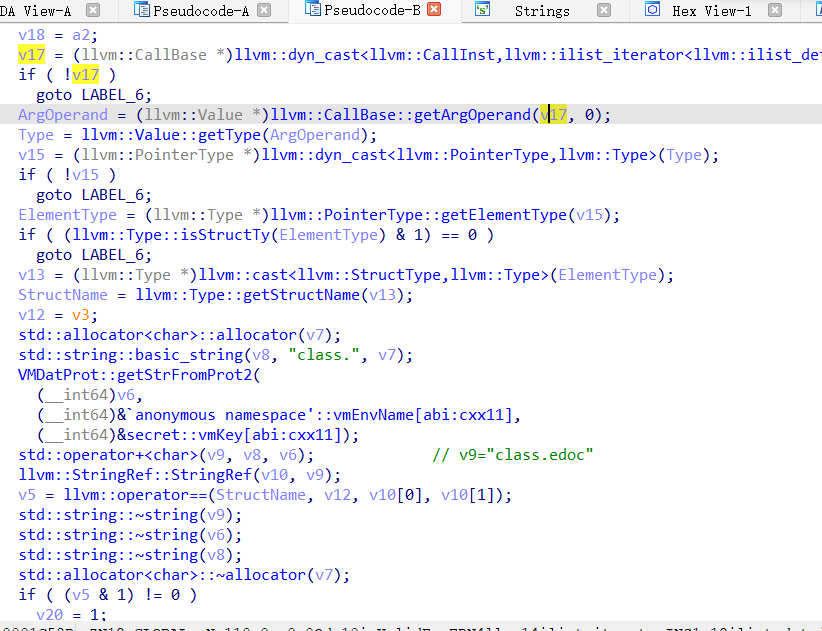Close the Strings tab
822x631 pixels.
(605, 11)
